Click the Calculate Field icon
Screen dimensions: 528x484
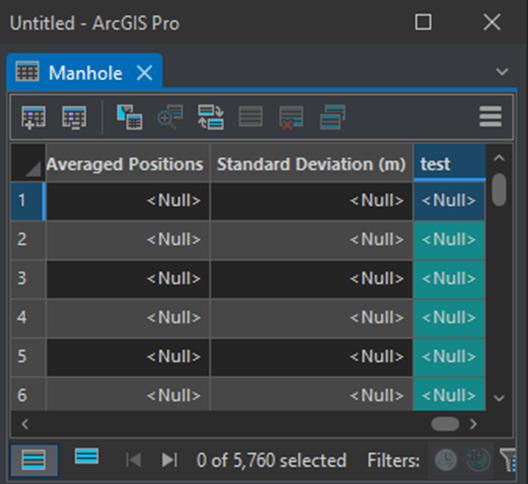74,117
